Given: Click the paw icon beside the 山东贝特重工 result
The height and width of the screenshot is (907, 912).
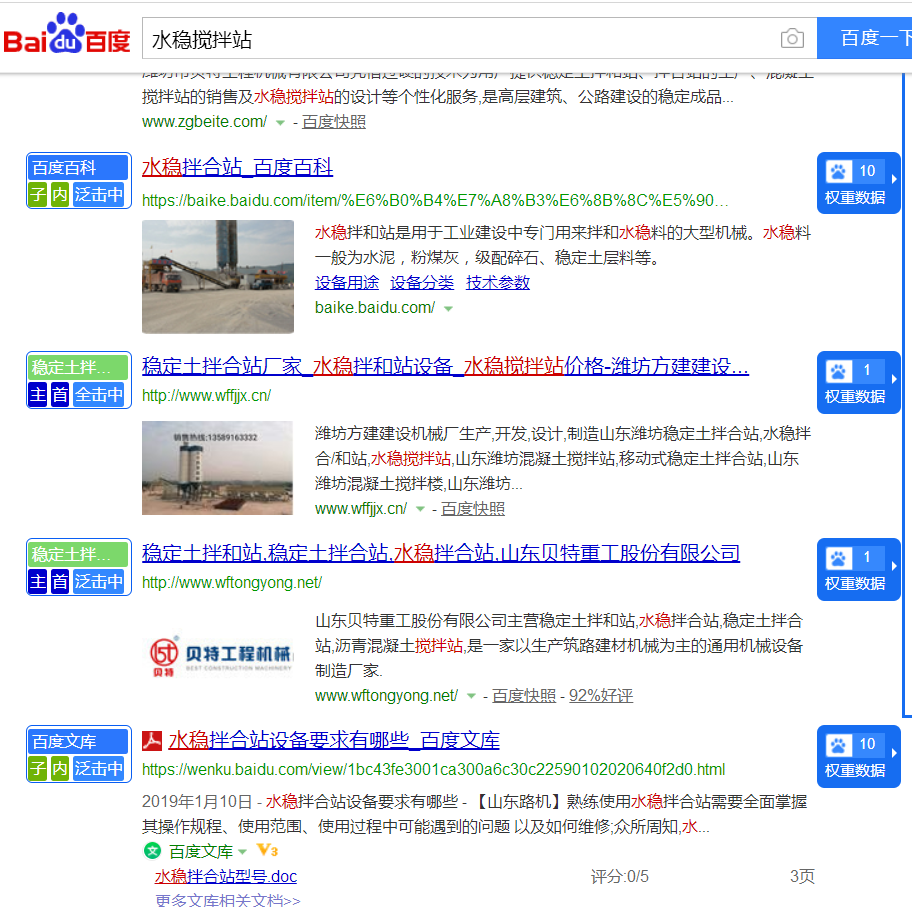Looking at the screenshot, I should (x=838, y=558).
